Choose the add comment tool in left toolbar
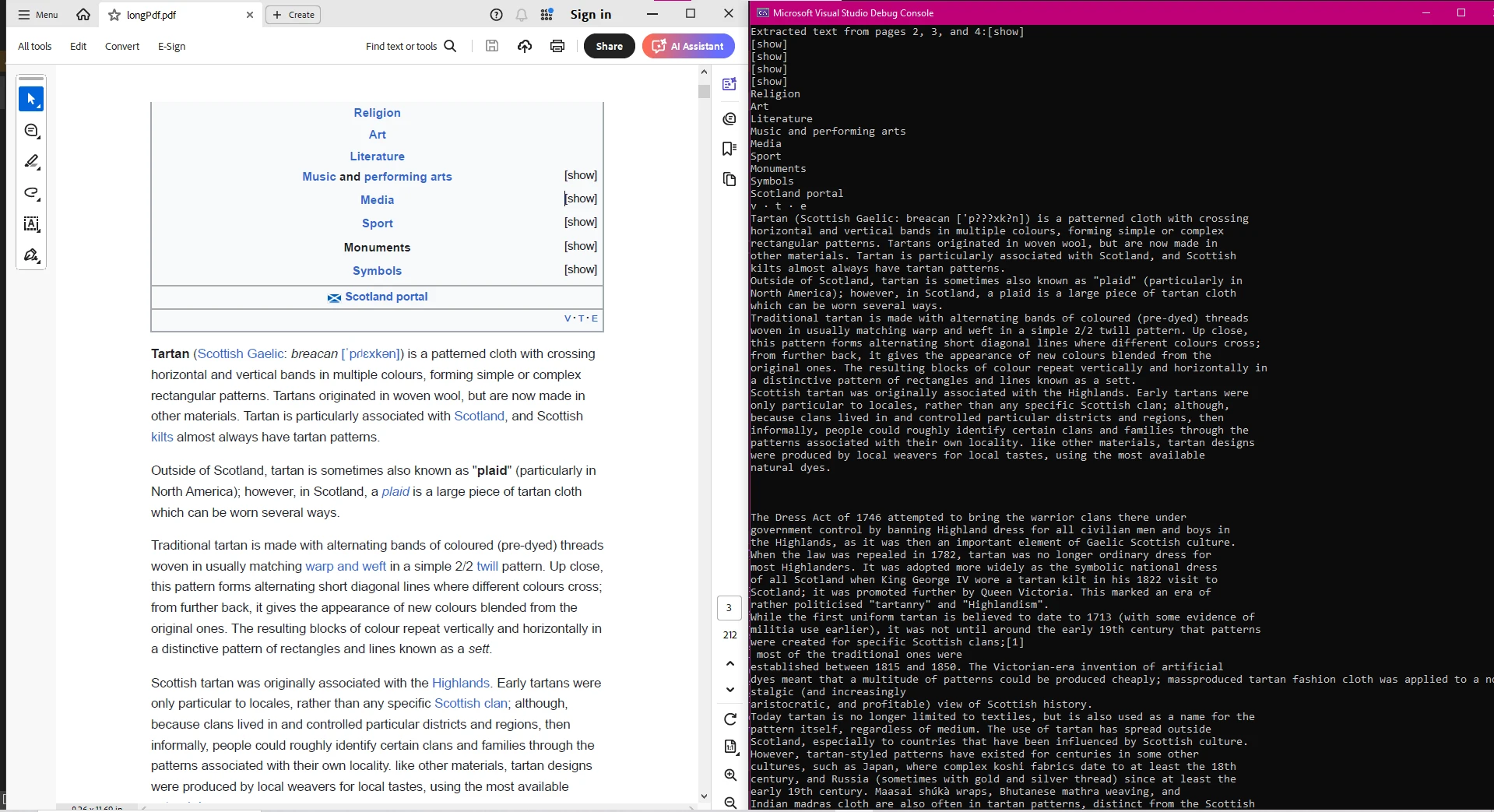The image size is (1494, 812). [x=31, y=131]
